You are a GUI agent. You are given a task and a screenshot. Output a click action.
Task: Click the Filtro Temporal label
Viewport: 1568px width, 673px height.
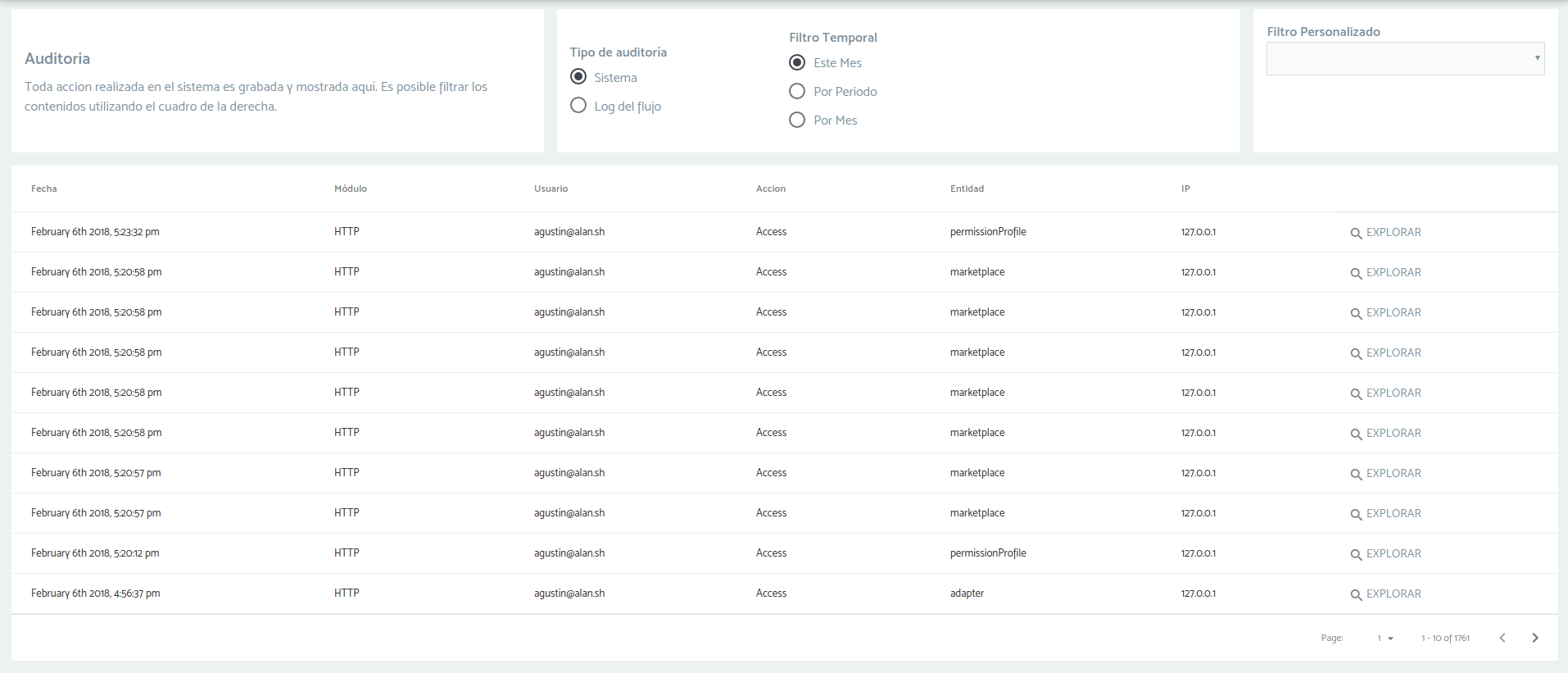coord(833,38)
